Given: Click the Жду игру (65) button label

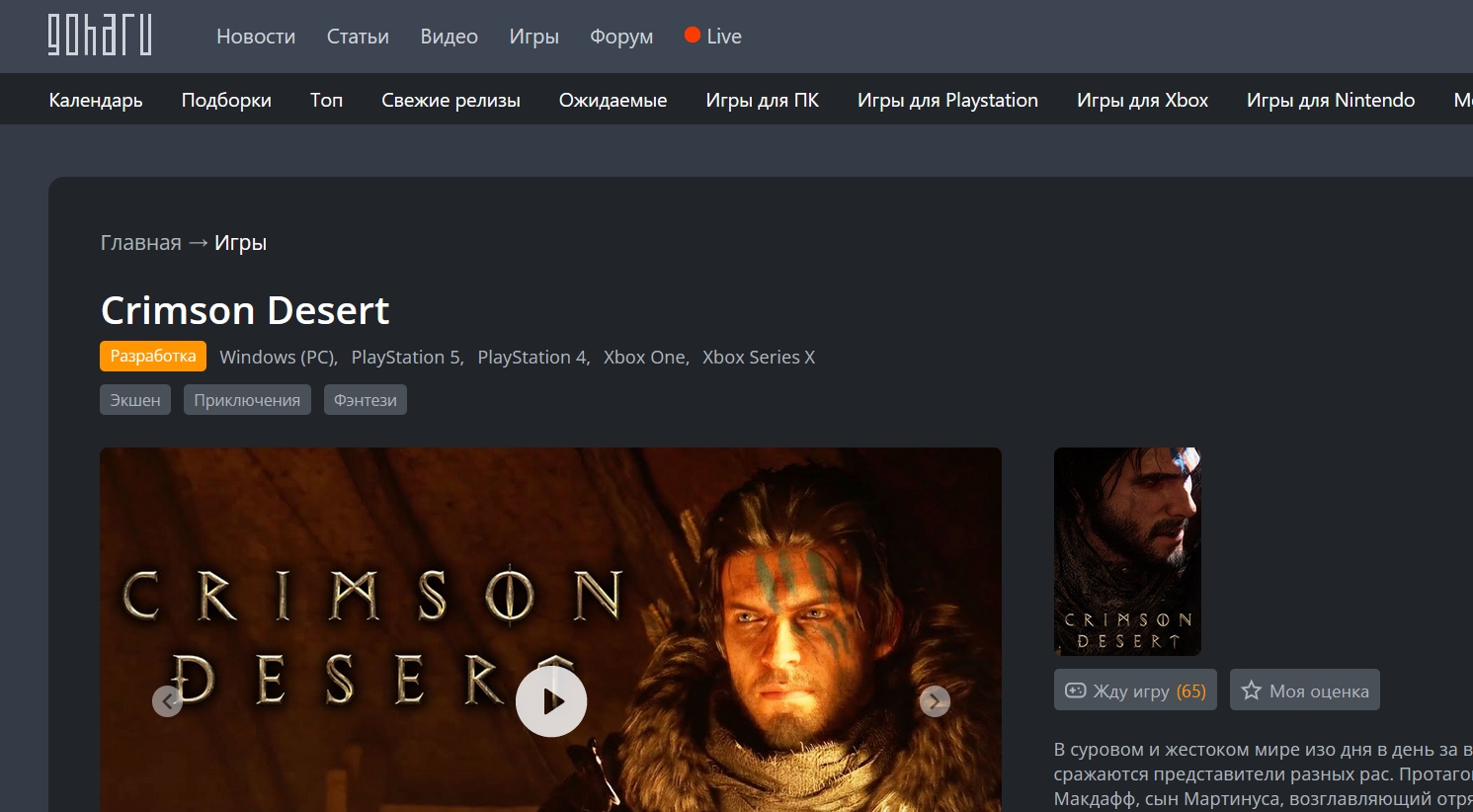Looking at the screenshot, I should tap(1150, 690).
